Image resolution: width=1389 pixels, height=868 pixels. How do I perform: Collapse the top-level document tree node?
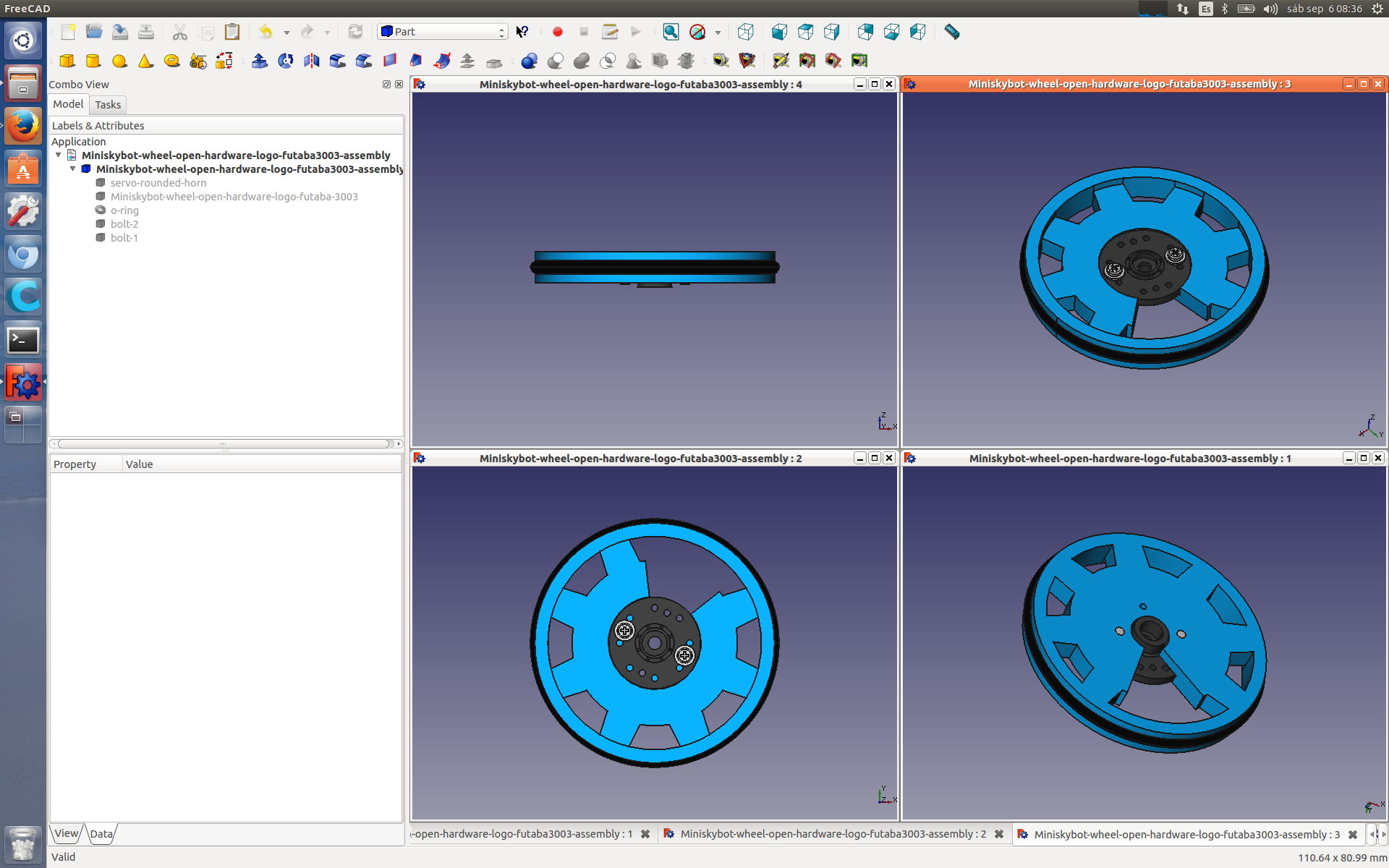[x=59, y=155]
